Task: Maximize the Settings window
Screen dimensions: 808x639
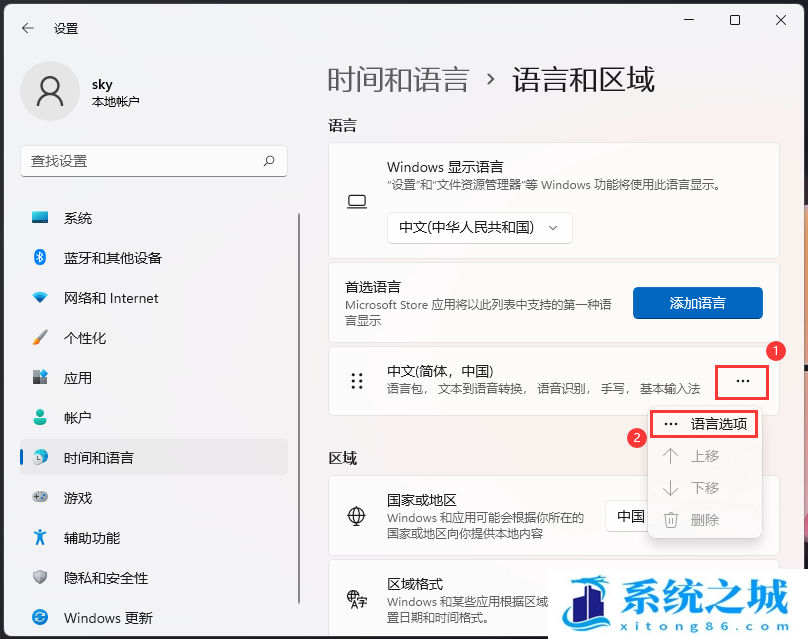Action: [735, 20]
